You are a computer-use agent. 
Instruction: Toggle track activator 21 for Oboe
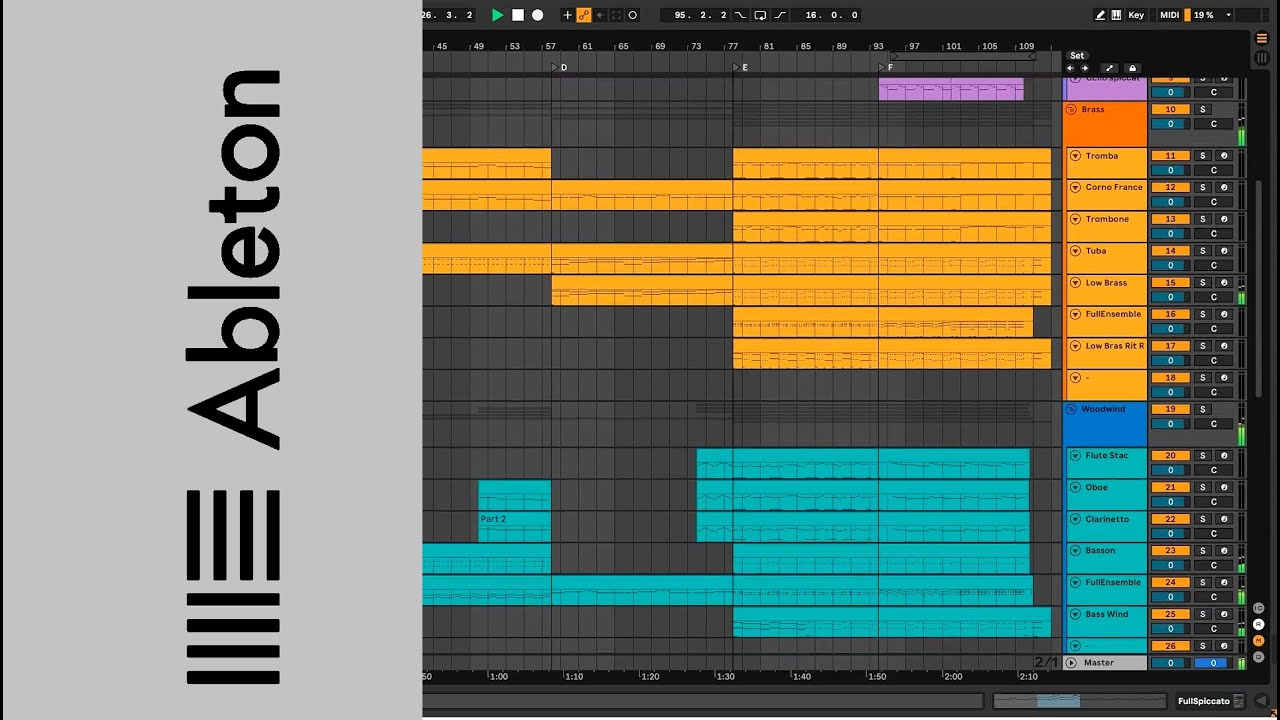(1170, 487)
